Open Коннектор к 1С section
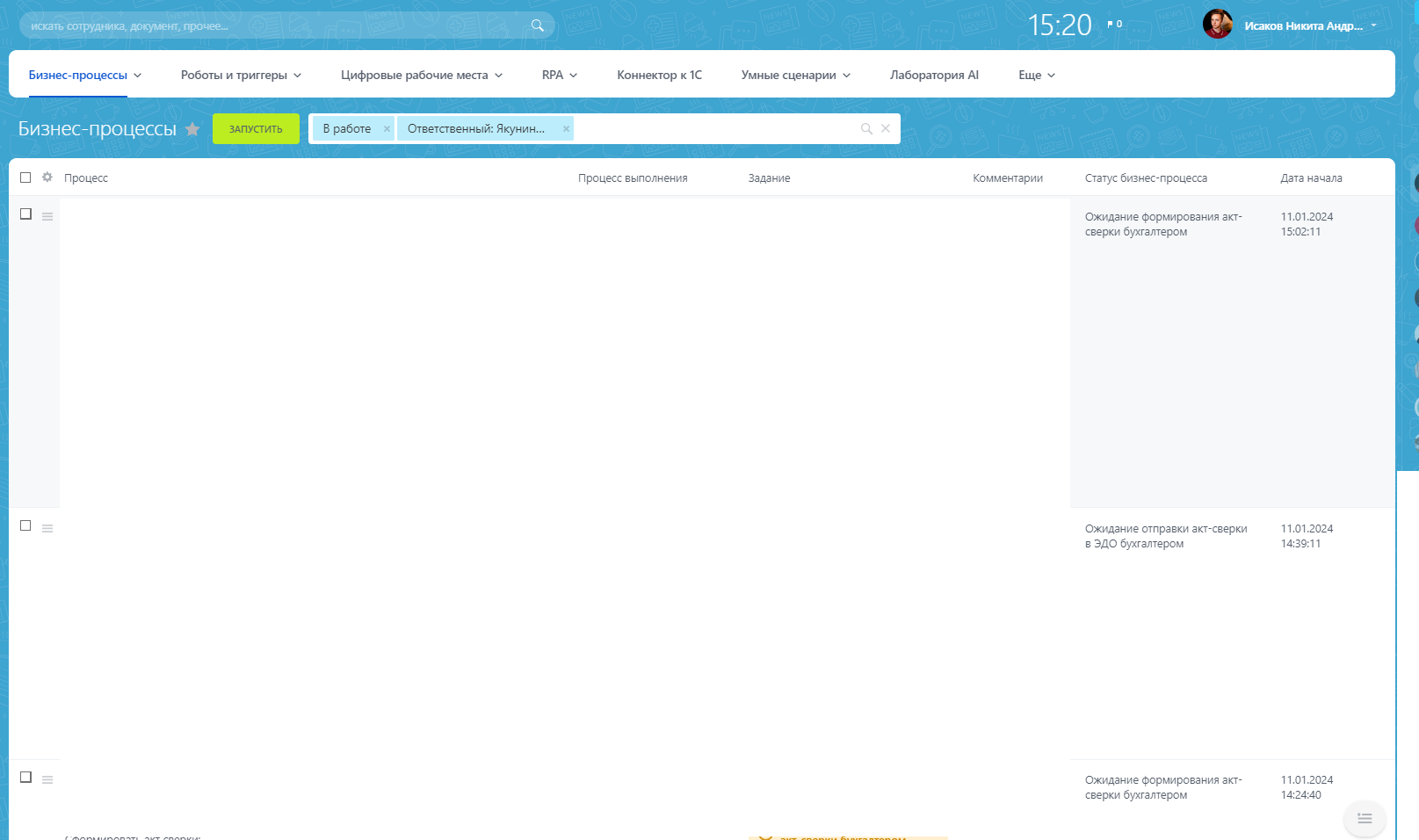1419x840 pixels. click(x=659, y=75)
